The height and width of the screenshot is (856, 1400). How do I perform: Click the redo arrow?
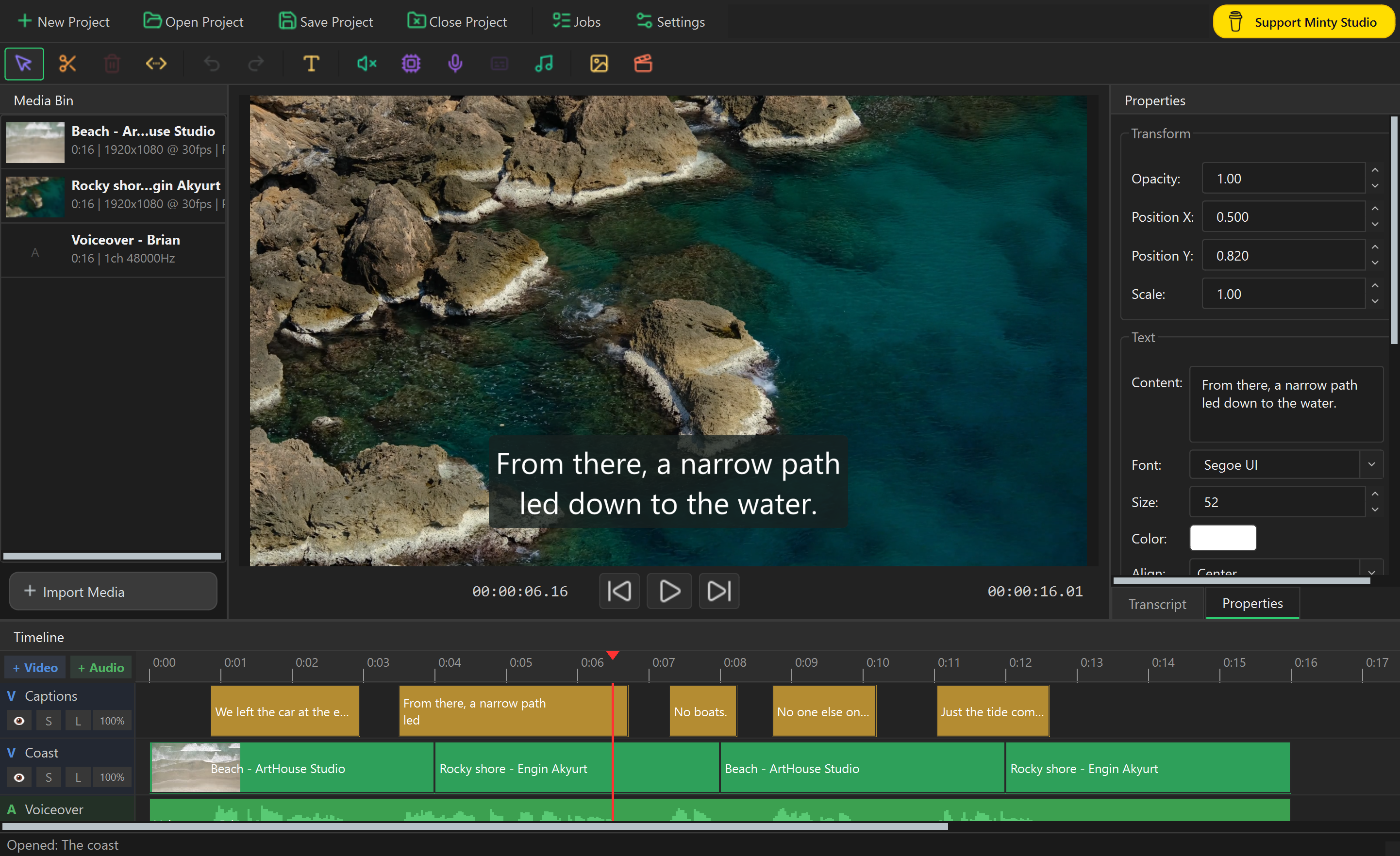256,64
